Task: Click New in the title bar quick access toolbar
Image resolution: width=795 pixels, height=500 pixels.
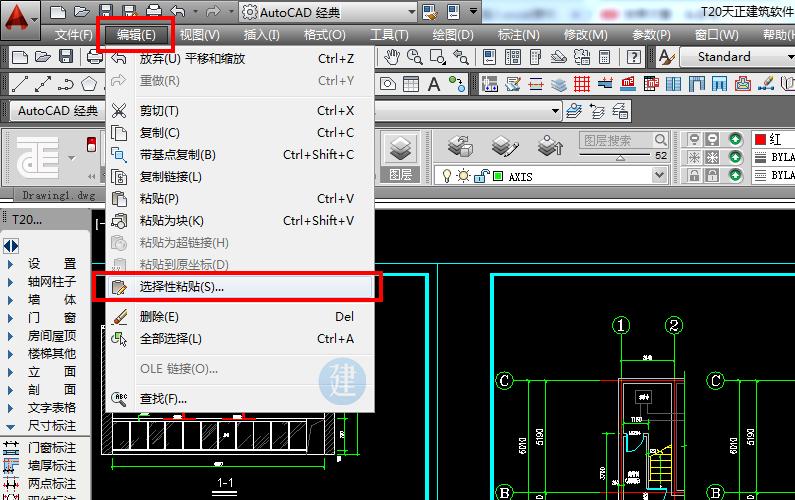Action: [58, 12]
